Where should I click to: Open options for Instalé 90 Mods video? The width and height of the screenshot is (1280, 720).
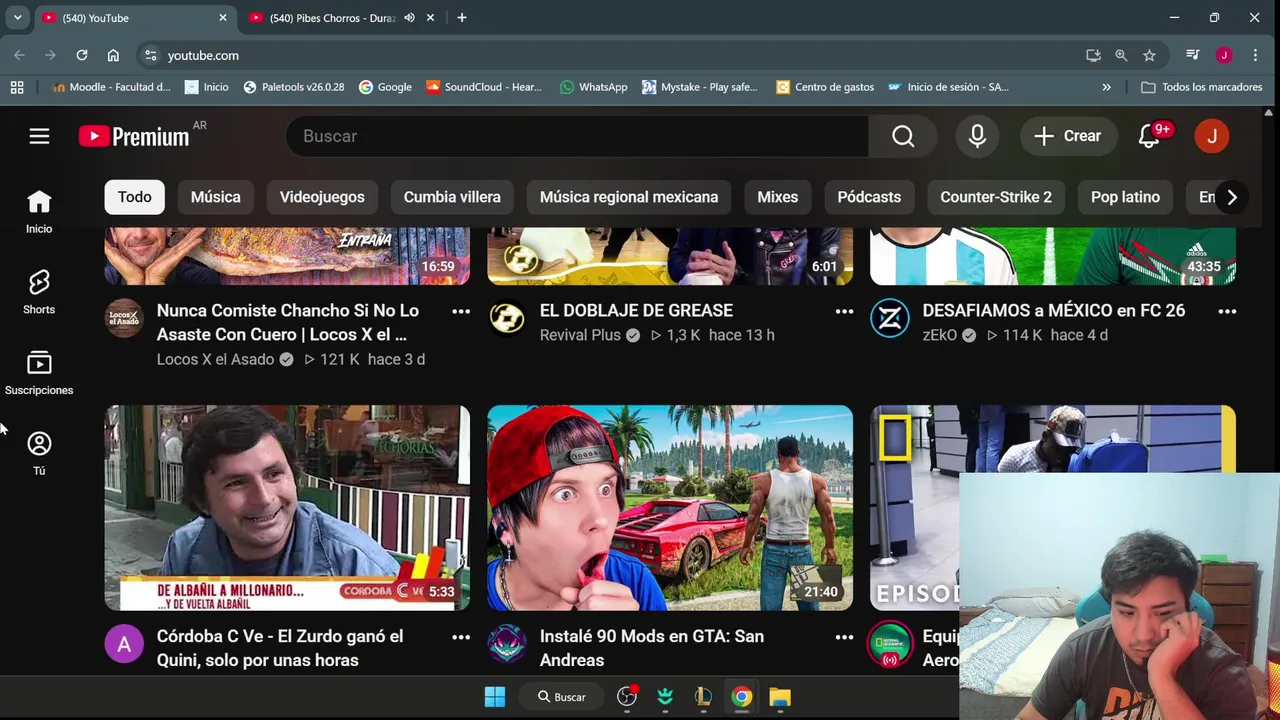click(x=844, y=637)
